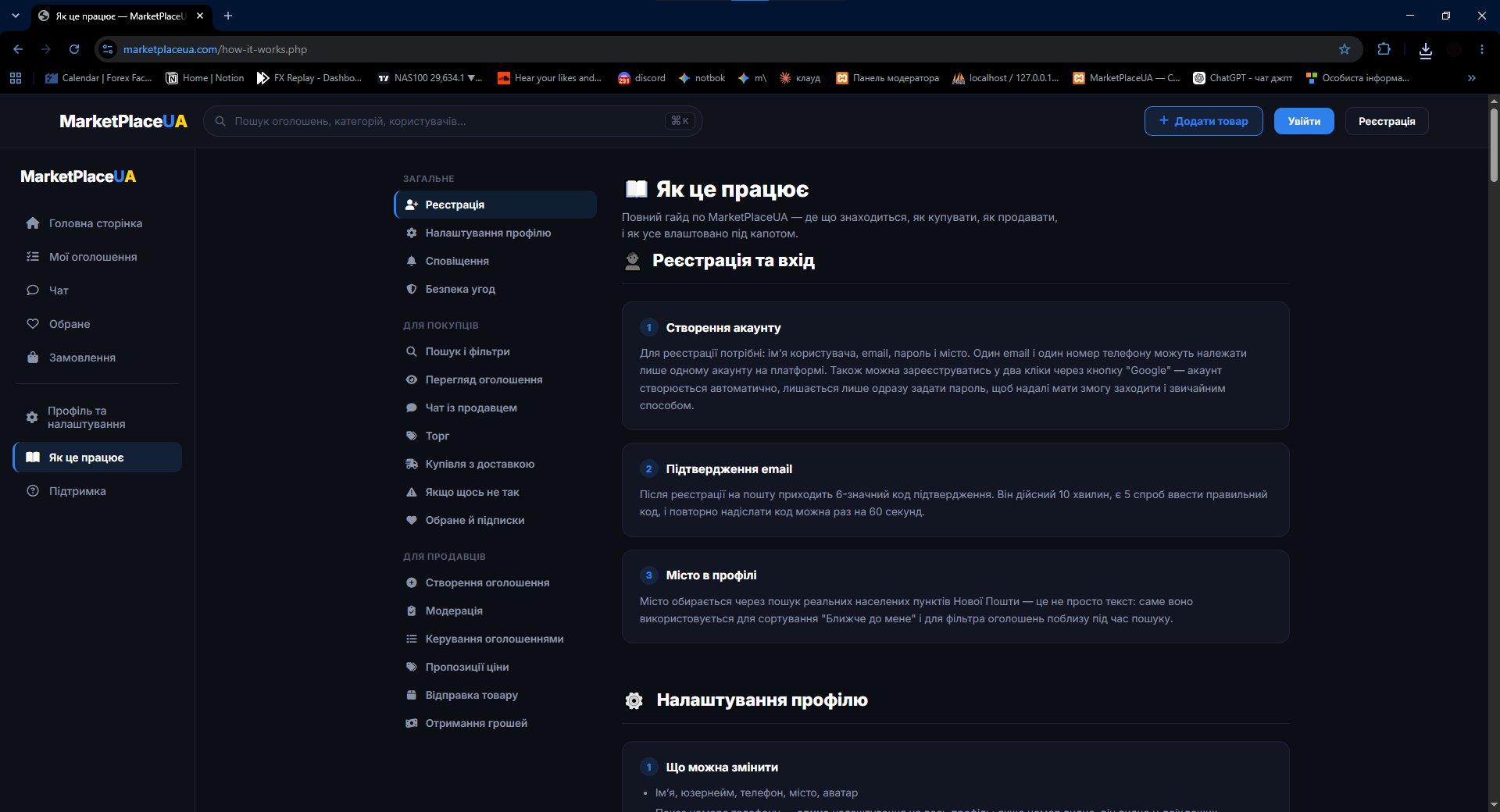Select the Модерація clipboard icon
The image size is (1500, 812).
(x=412, y=611)
